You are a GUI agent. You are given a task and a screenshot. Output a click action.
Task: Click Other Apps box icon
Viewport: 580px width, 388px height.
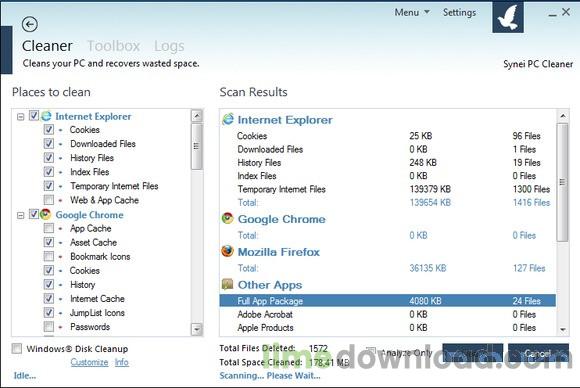point(227,284)
